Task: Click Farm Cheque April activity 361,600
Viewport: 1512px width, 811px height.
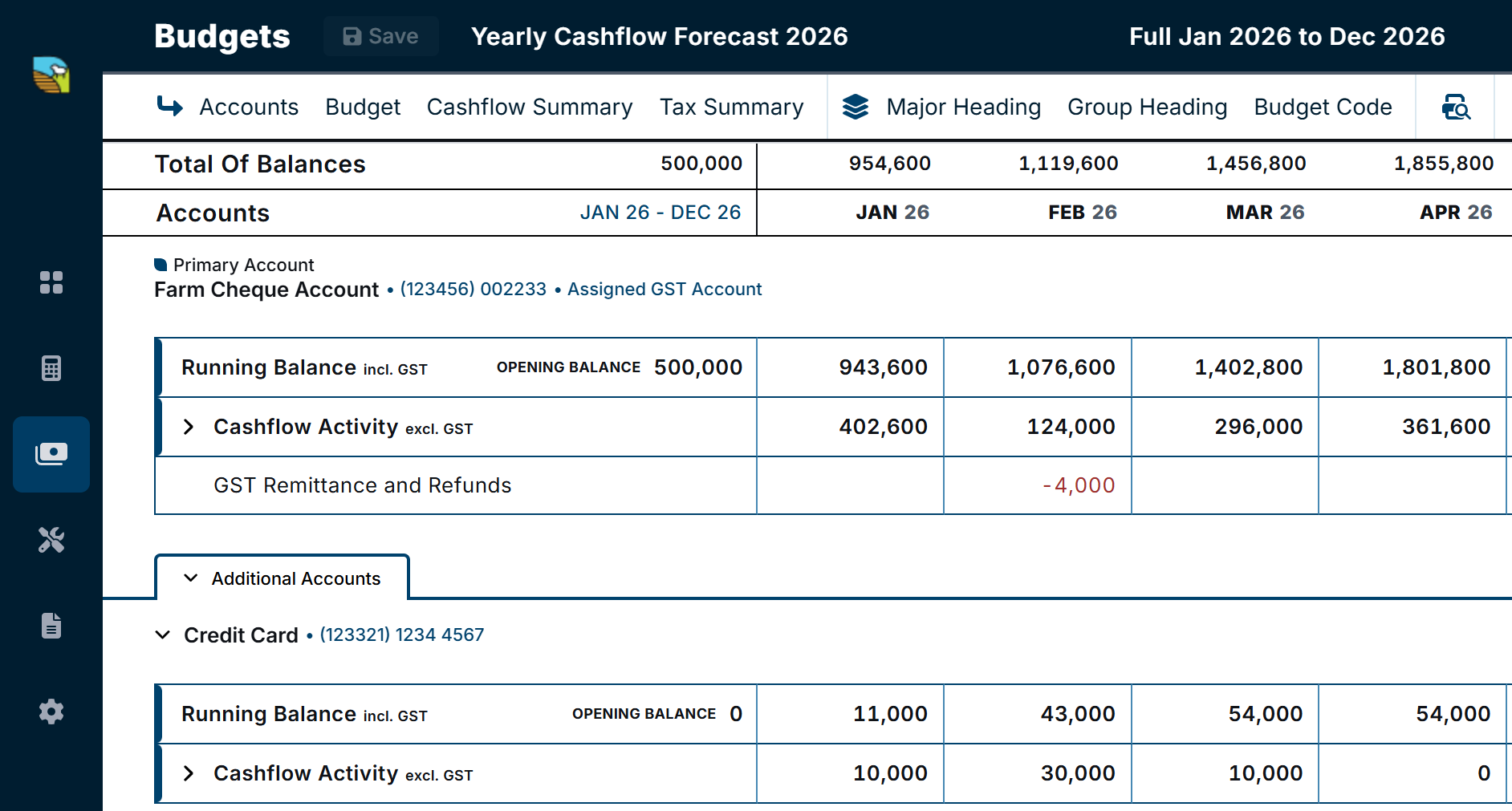Action: [1412, 427]
